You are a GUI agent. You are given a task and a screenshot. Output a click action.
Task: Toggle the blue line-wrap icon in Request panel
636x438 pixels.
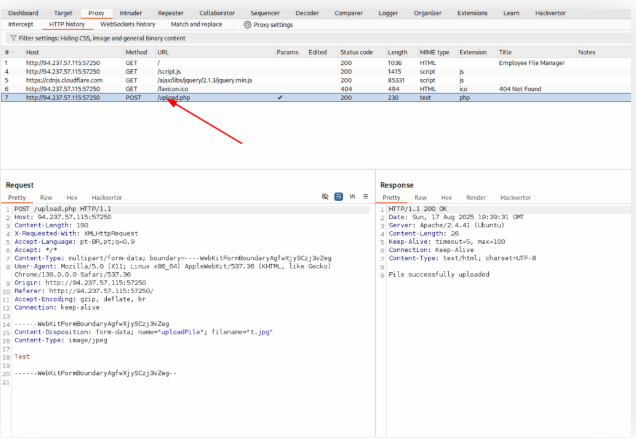(339, 197)
